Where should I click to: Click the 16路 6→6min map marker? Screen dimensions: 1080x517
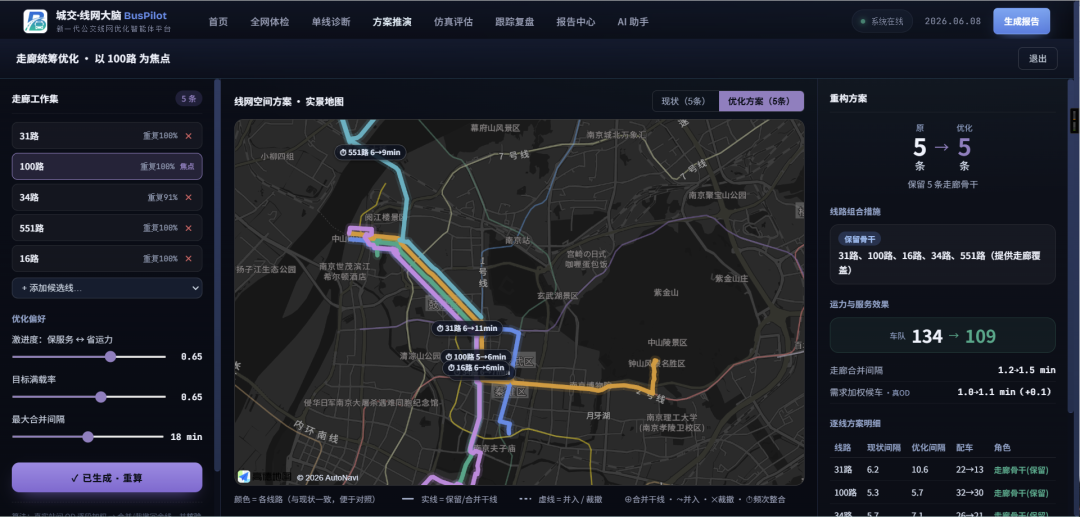(x=478, y=368)
